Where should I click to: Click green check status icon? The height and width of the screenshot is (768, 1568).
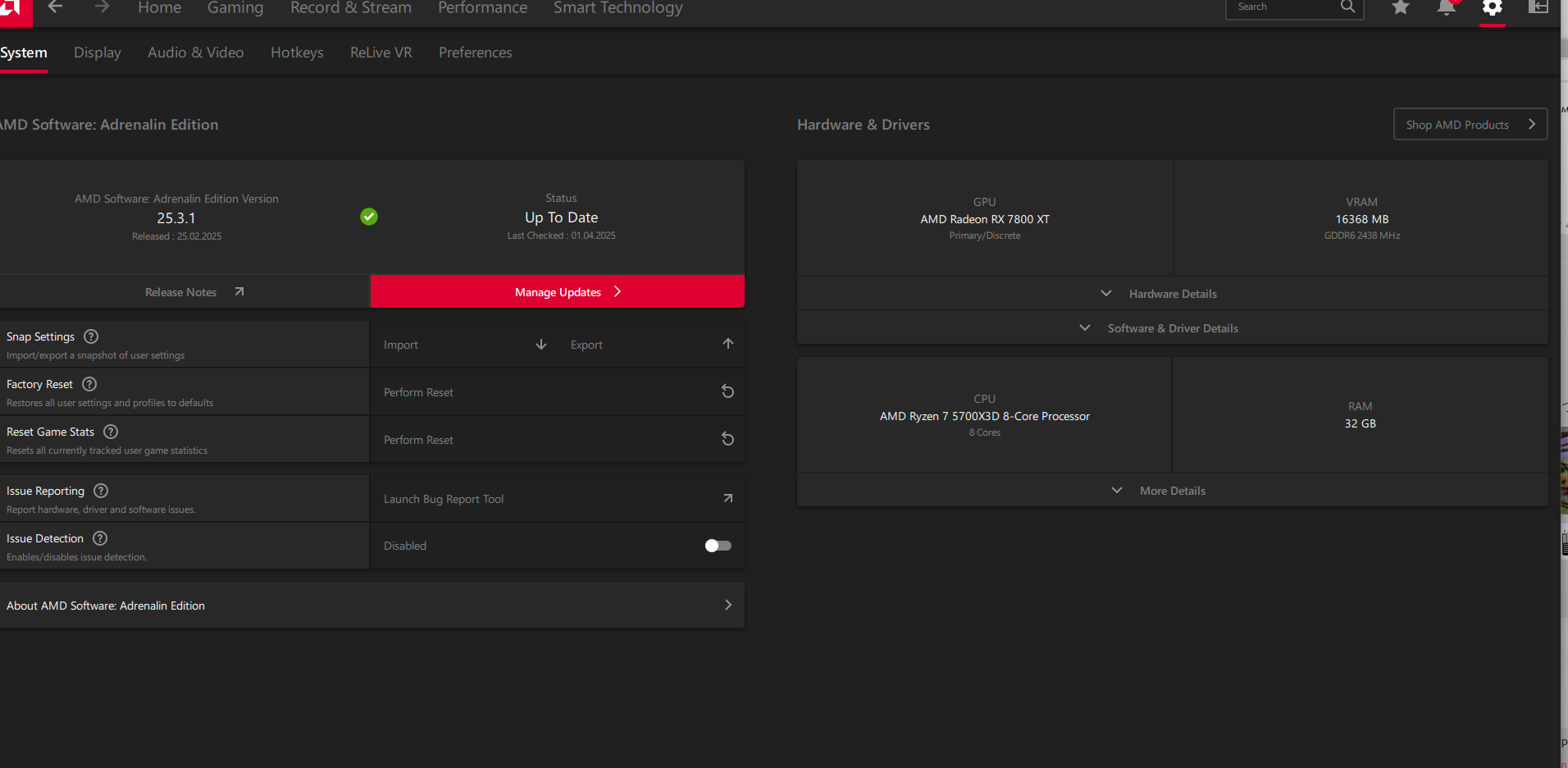pyautogui.click(x=369, y=217)
